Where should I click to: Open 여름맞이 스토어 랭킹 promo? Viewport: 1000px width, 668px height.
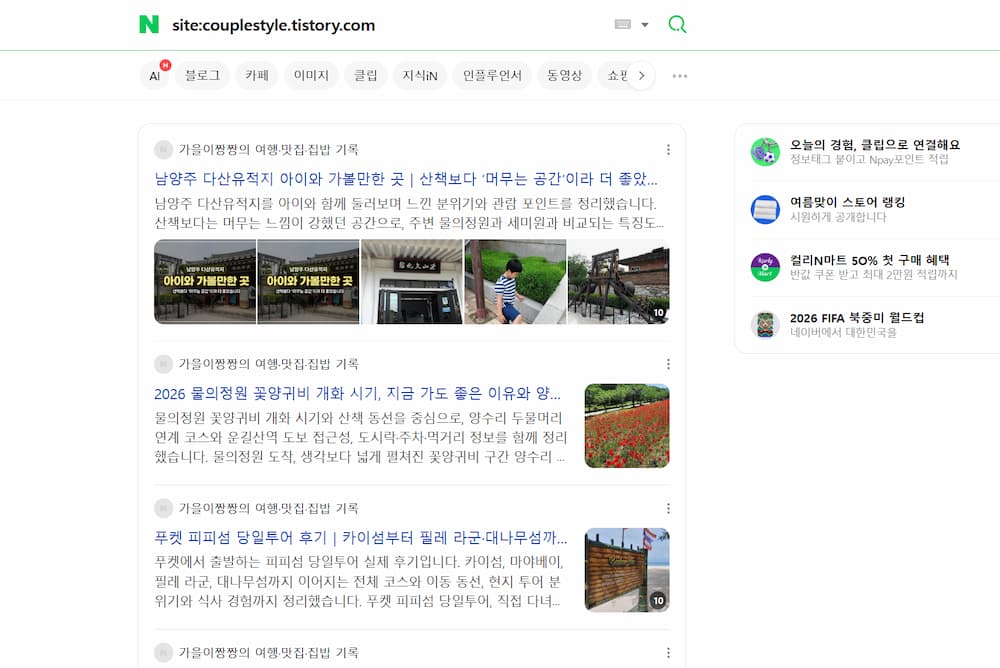pos(847,202)
